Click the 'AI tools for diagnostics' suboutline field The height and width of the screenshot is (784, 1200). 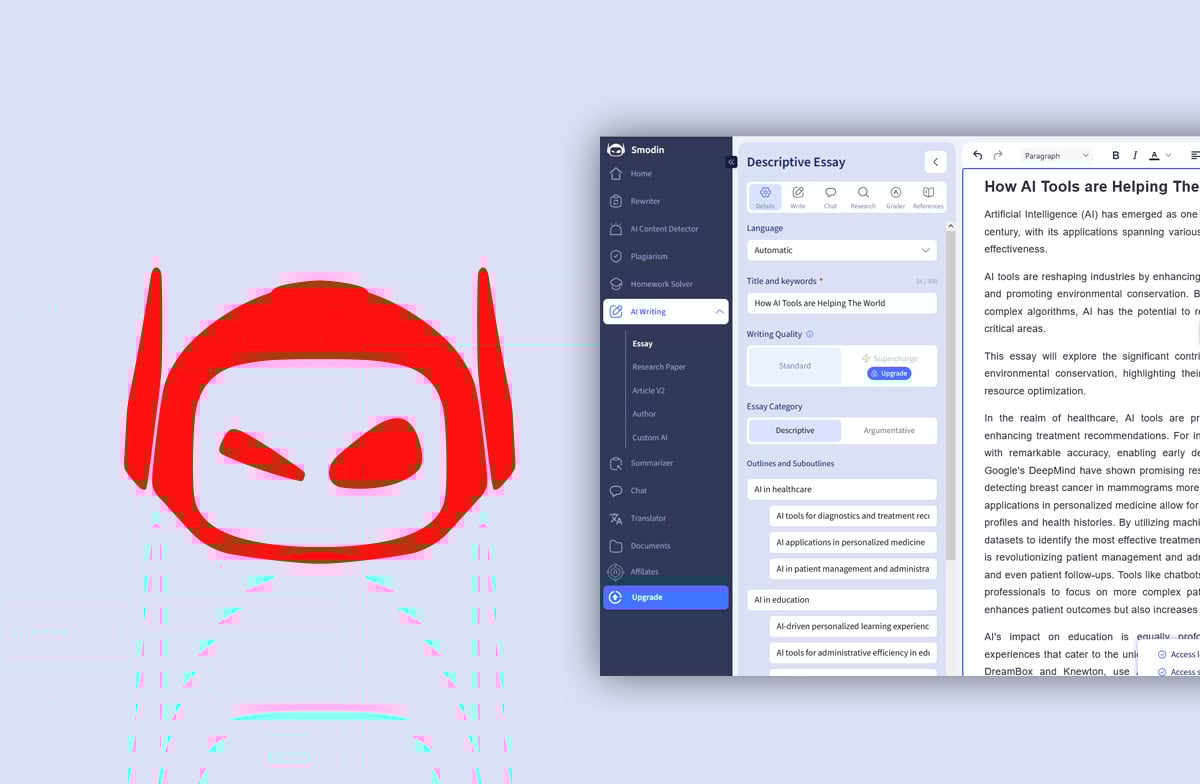[853, 516]
